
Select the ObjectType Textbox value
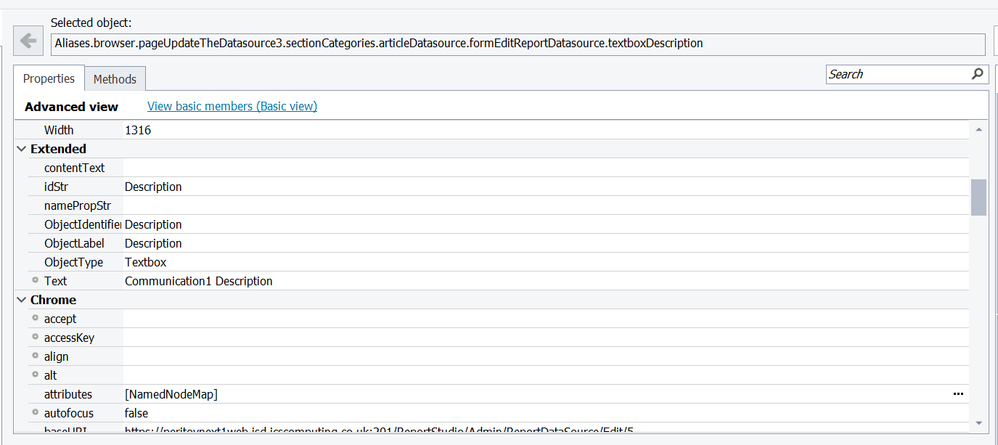click(x=146, y=262)
